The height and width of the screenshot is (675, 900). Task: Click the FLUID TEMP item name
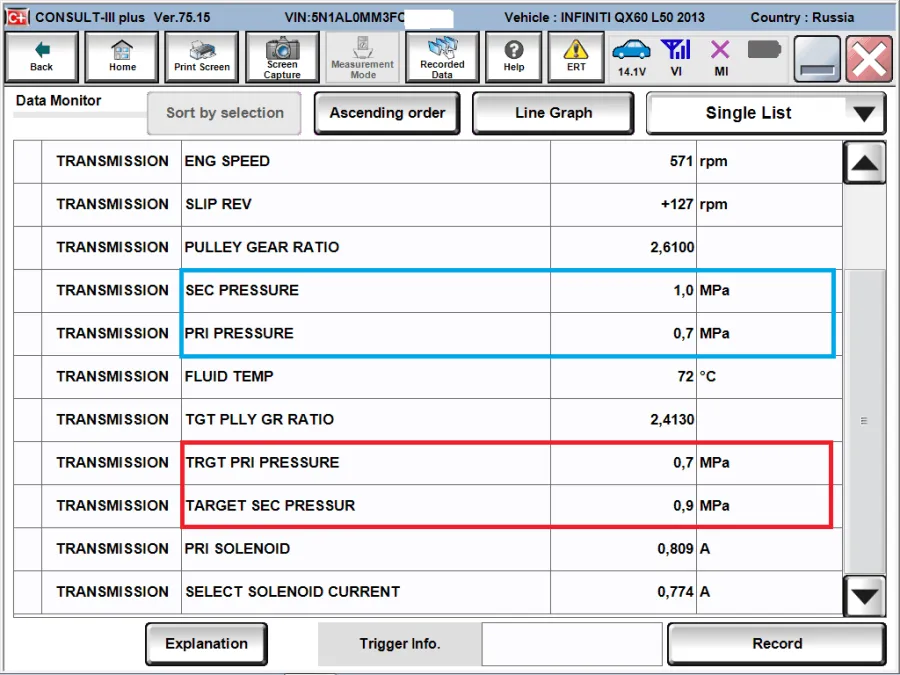(229, 377)
